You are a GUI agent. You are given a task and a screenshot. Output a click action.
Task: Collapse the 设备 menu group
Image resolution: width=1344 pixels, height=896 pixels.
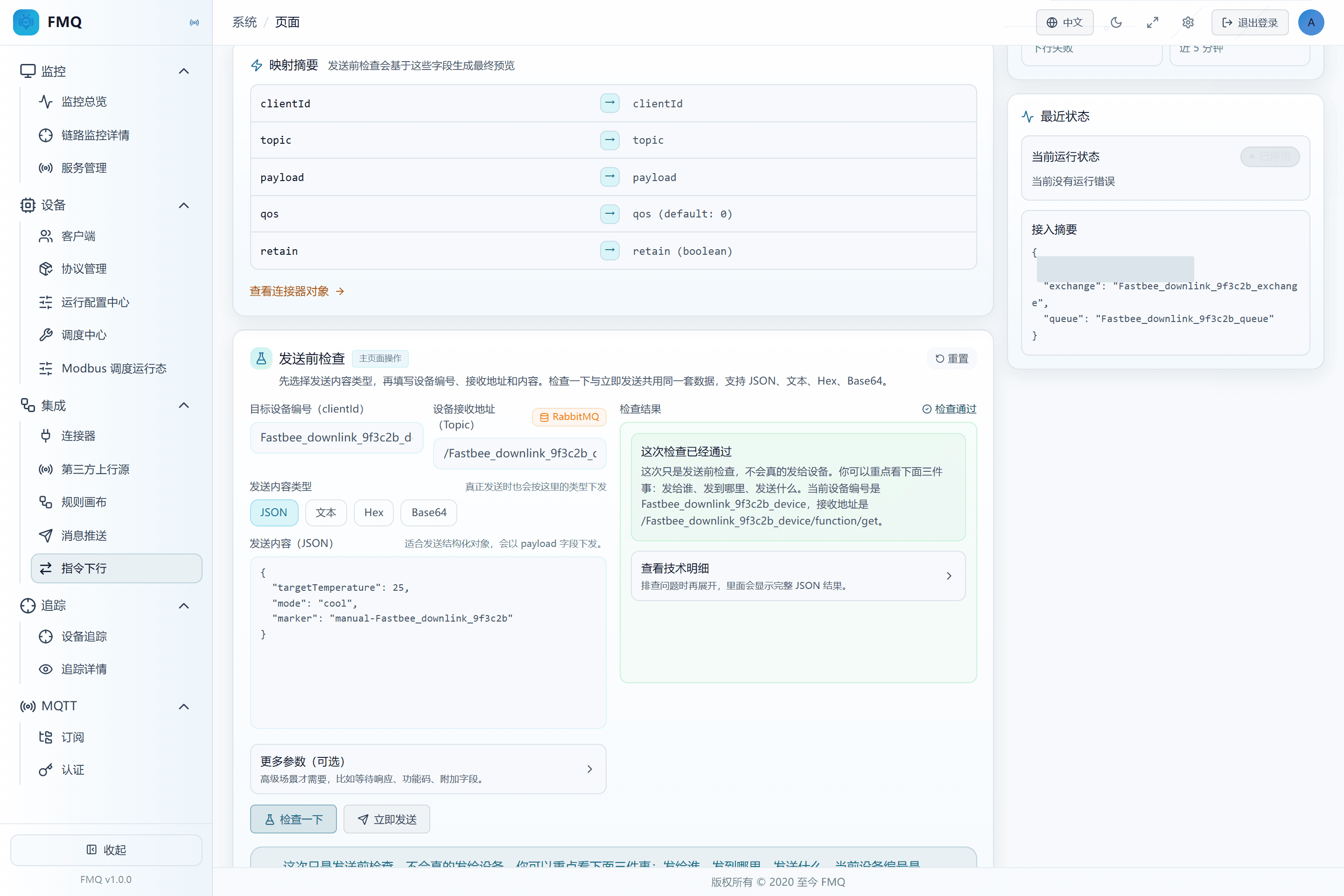pos(183,206)
